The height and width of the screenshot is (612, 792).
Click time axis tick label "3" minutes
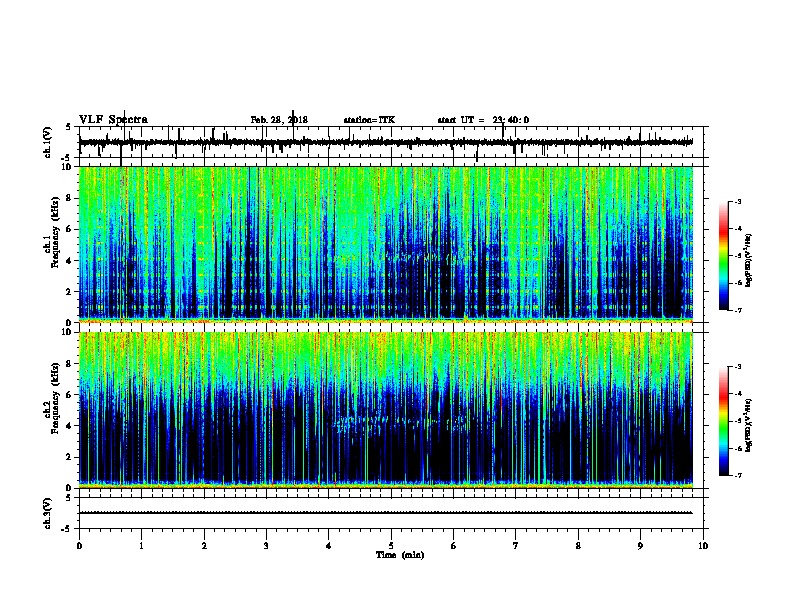(x=266, y=546)
